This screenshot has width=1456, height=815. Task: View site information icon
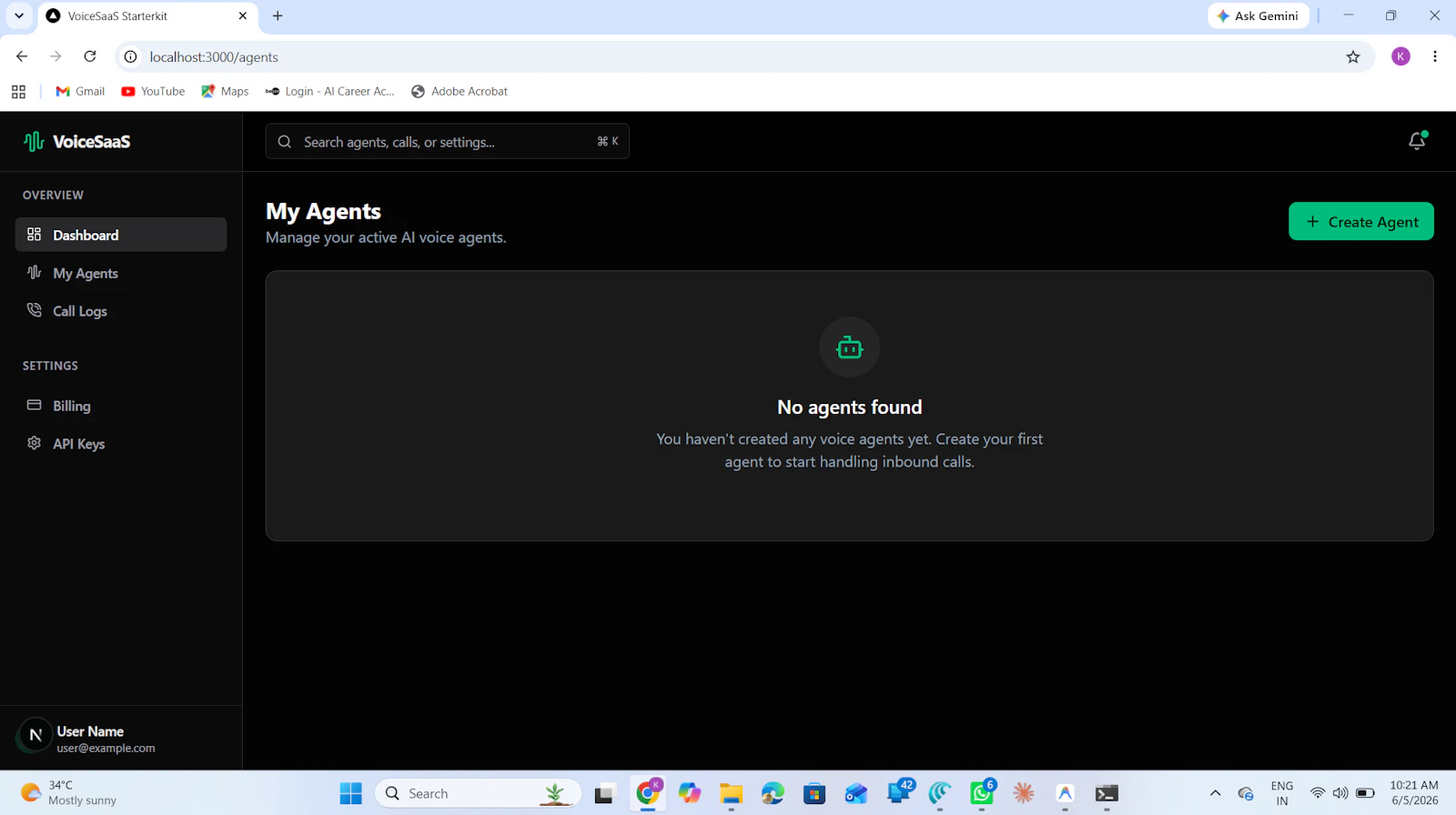[131, 56]
